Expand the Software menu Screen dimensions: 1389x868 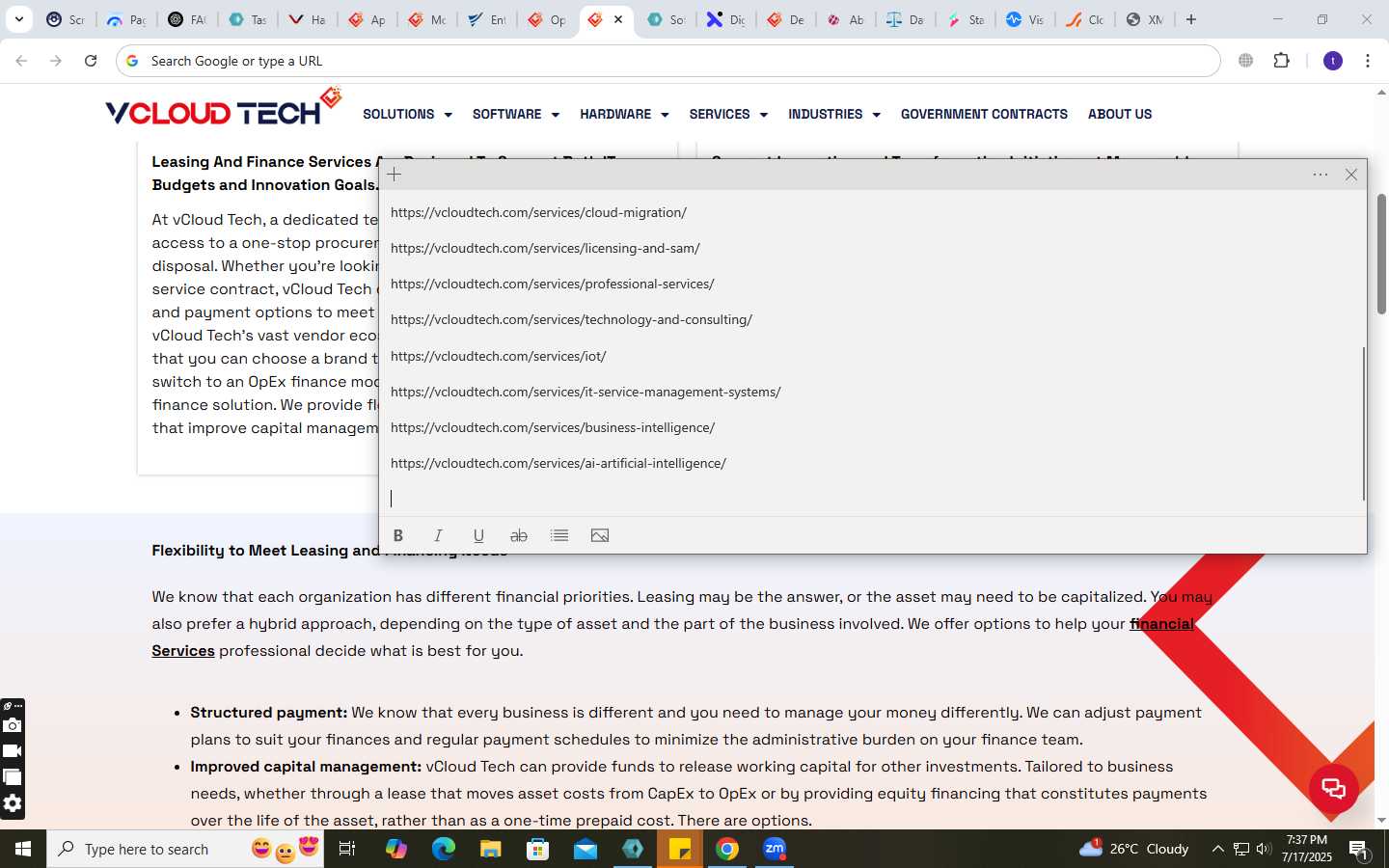click(516, 114)
